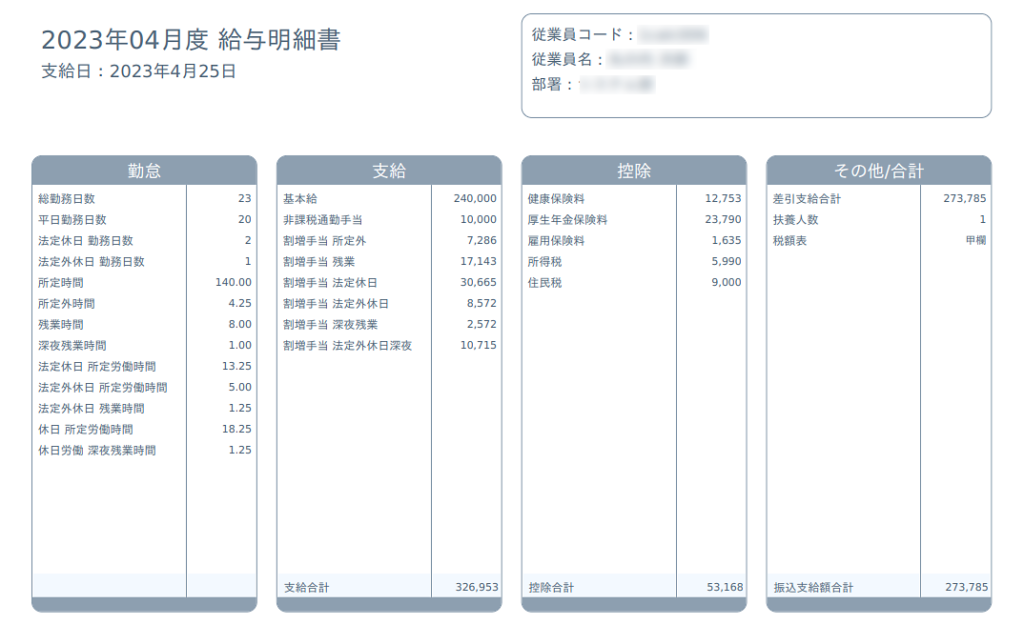
Task: Click the 健康保険料 row label
Action: 556,199
